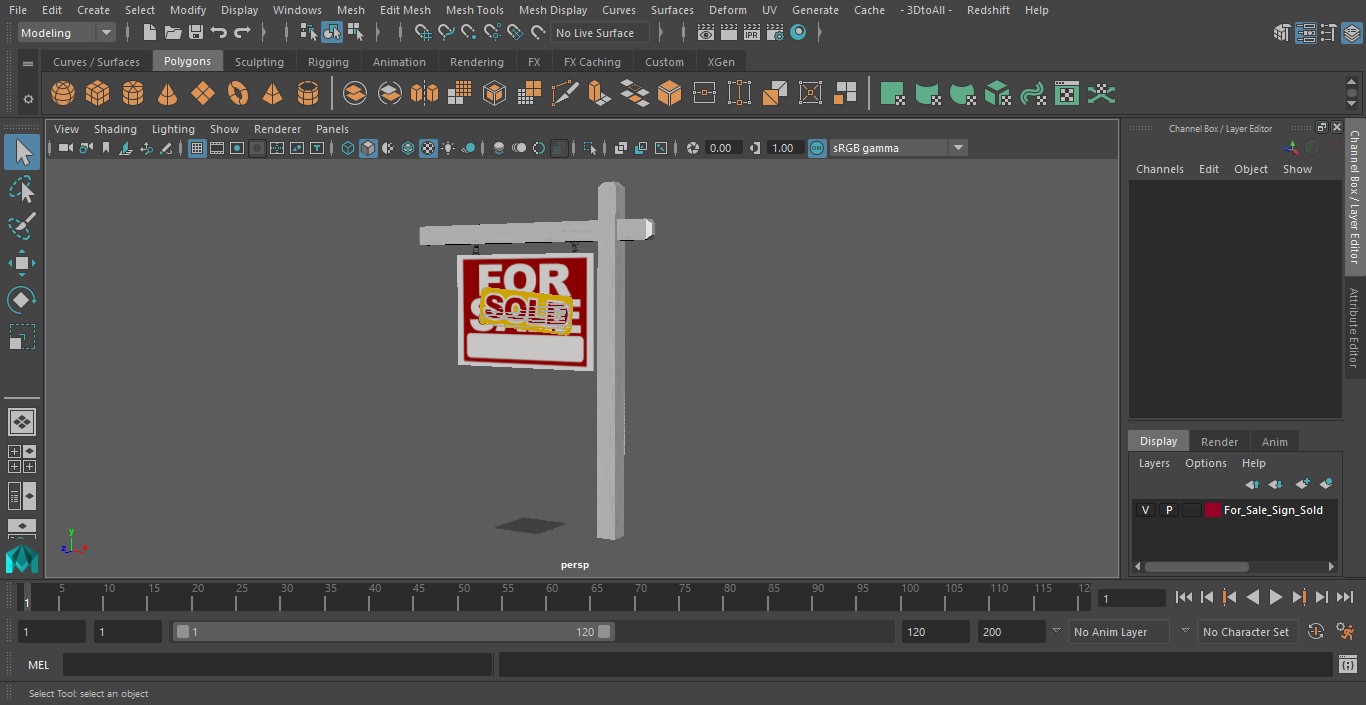Open the script editor icon at bottom right
The height and width of the screenshot is (705, 1366).
1347,665
